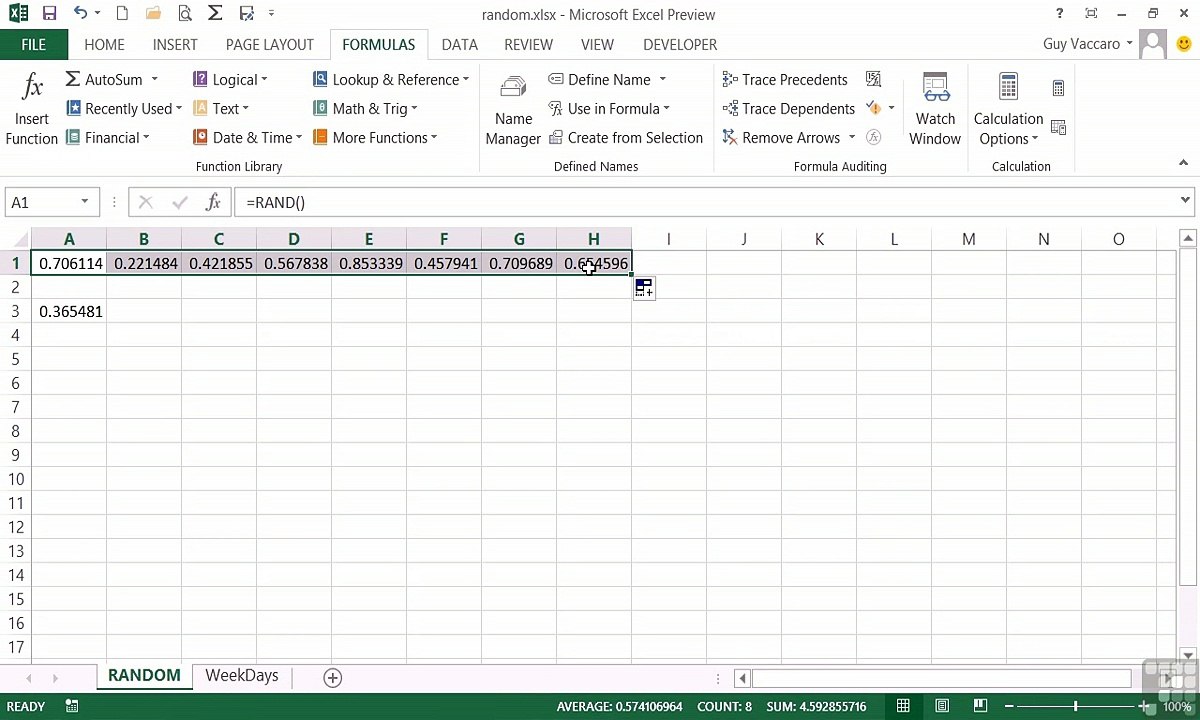Click the Insert Function fx in formula bar
1200x720 pixels.
213,202
